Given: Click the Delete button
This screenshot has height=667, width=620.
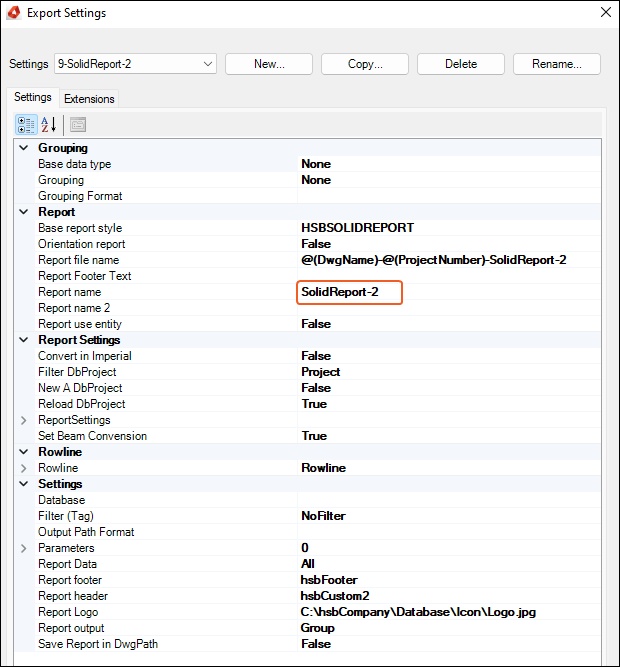Looking at the screenshot, I should [461, 64].
